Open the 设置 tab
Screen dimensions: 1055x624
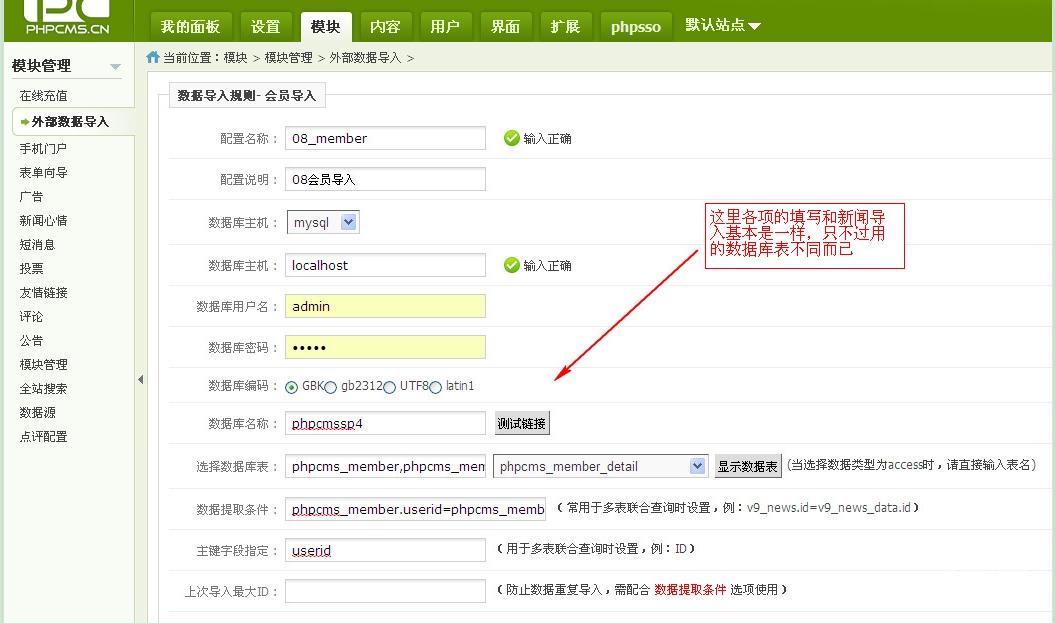click(x=265, y=27)
